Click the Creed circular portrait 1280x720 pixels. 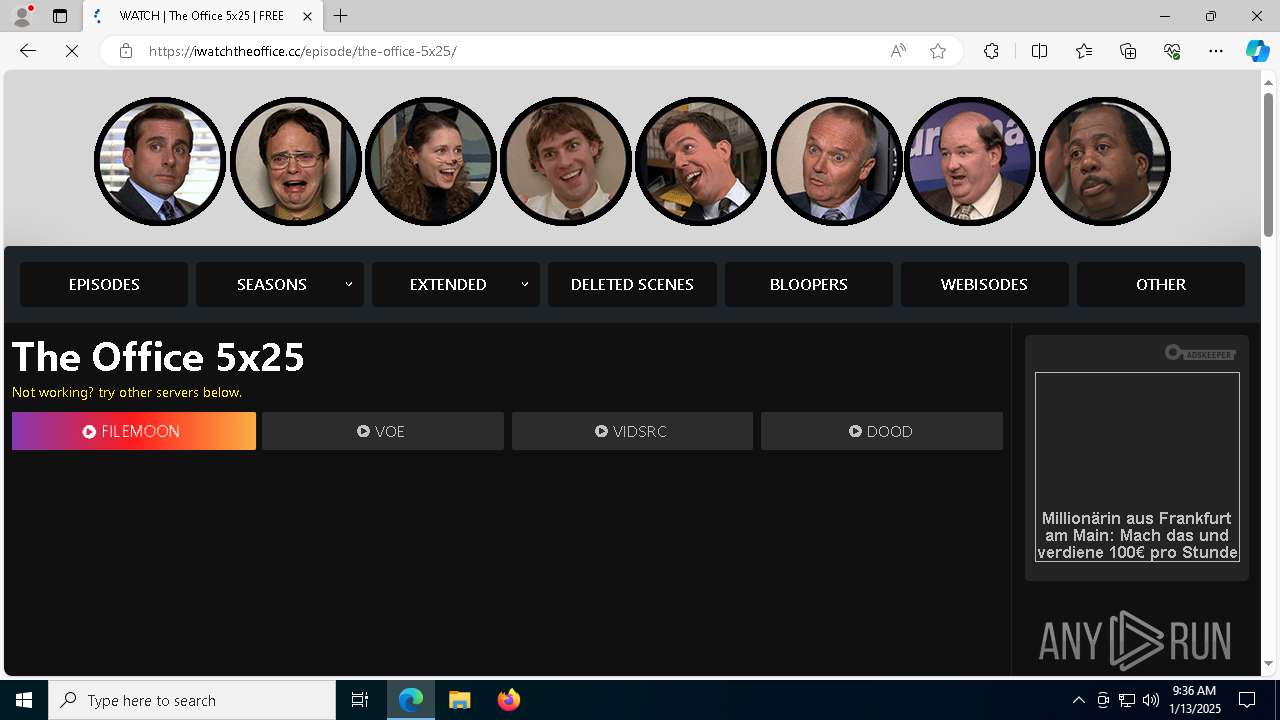[x=835, y=161]
